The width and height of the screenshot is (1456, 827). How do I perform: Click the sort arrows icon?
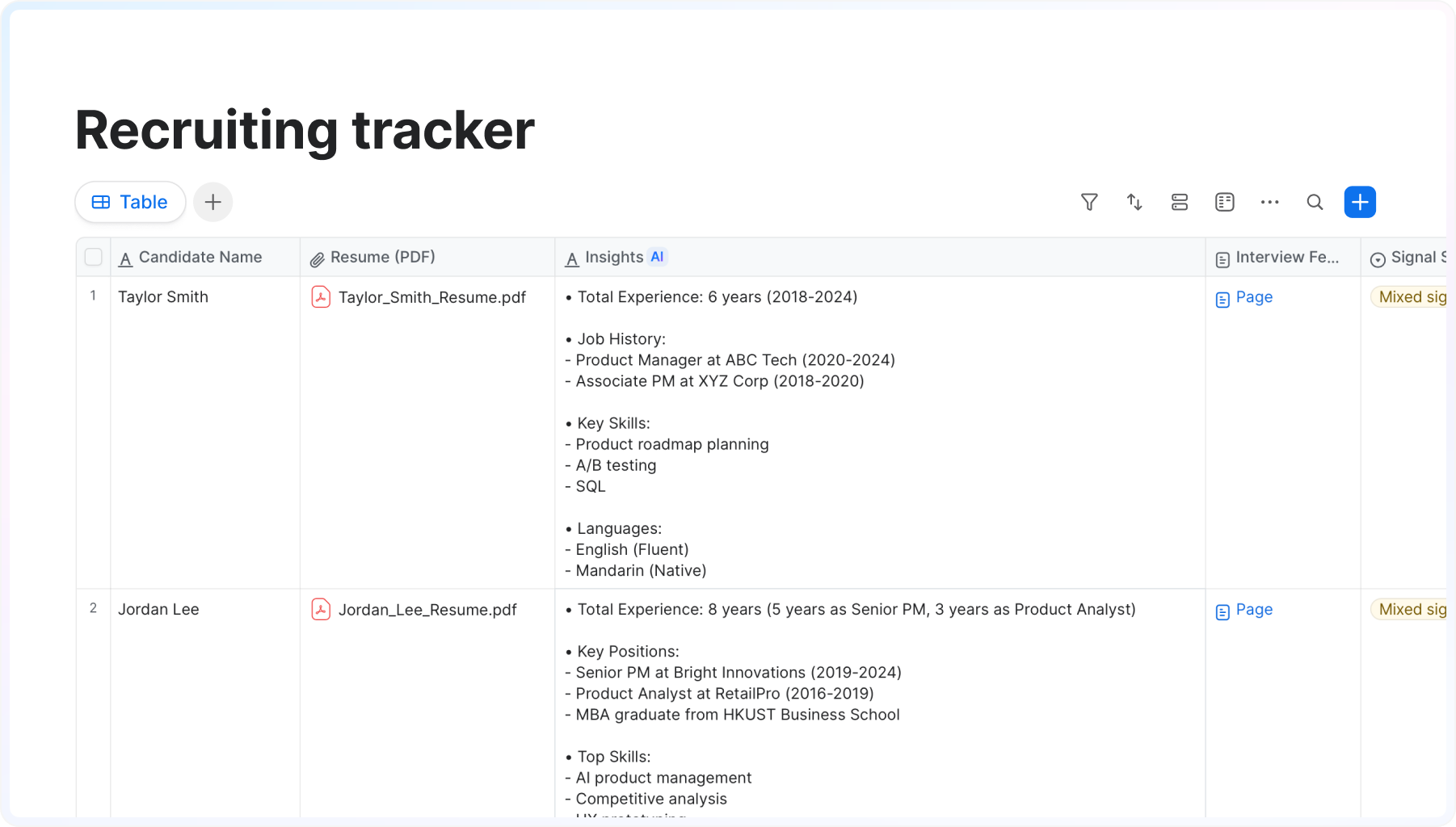[x=1134, y=202]
